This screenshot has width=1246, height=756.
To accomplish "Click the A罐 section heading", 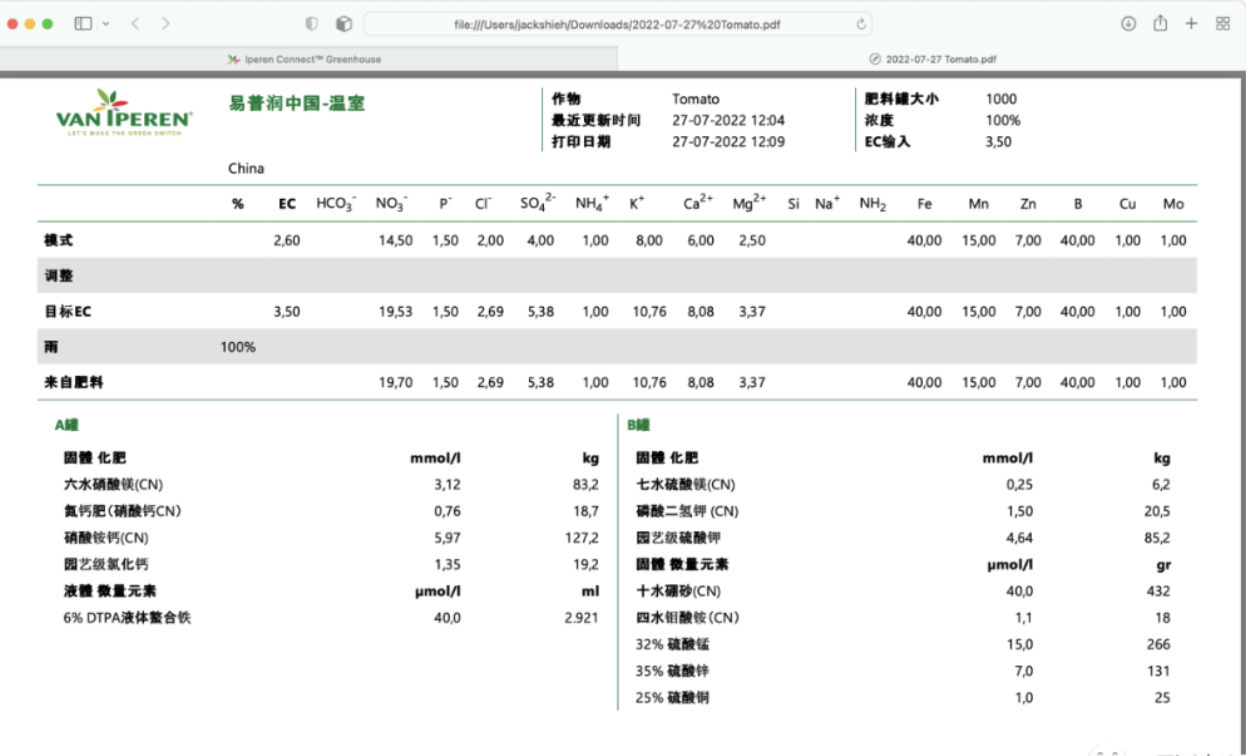I will click(66, 425).
